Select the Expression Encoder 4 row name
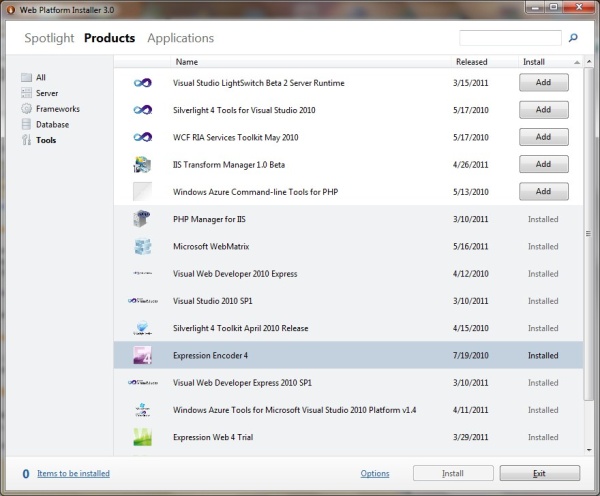The image size is (600, 496). (210, 356)
